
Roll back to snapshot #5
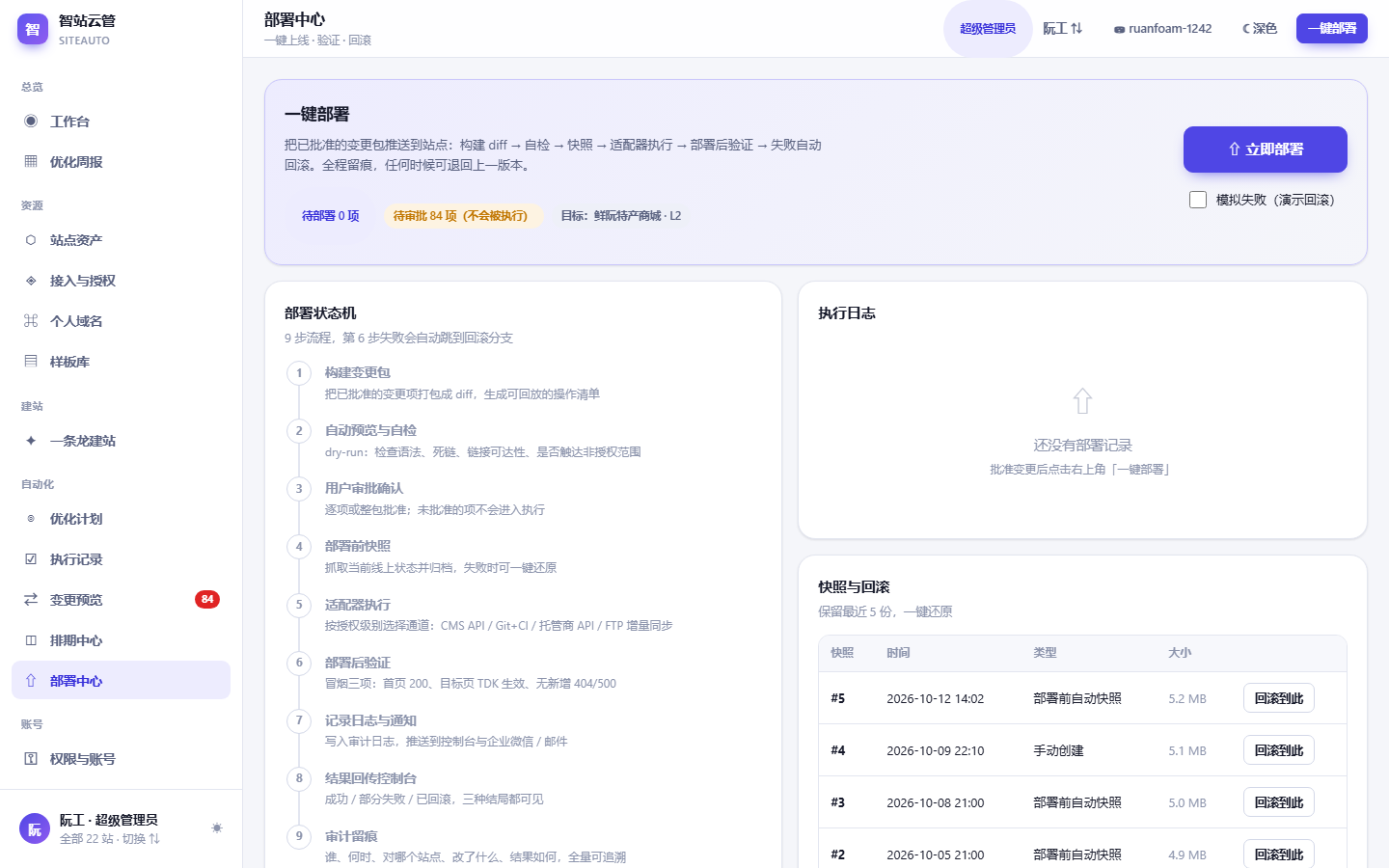click(x=1279, y=698)
